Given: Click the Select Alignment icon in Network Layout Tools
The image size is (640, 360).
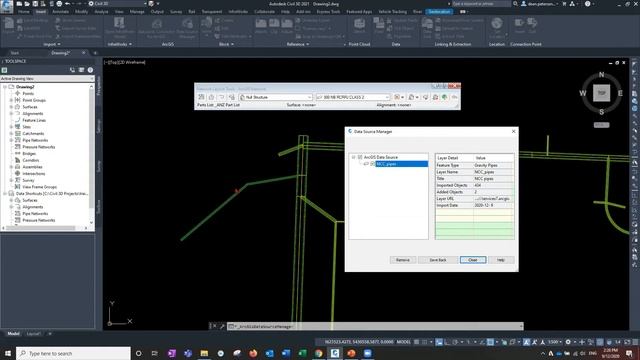Looking at the screenshot, I should (222, 97).
